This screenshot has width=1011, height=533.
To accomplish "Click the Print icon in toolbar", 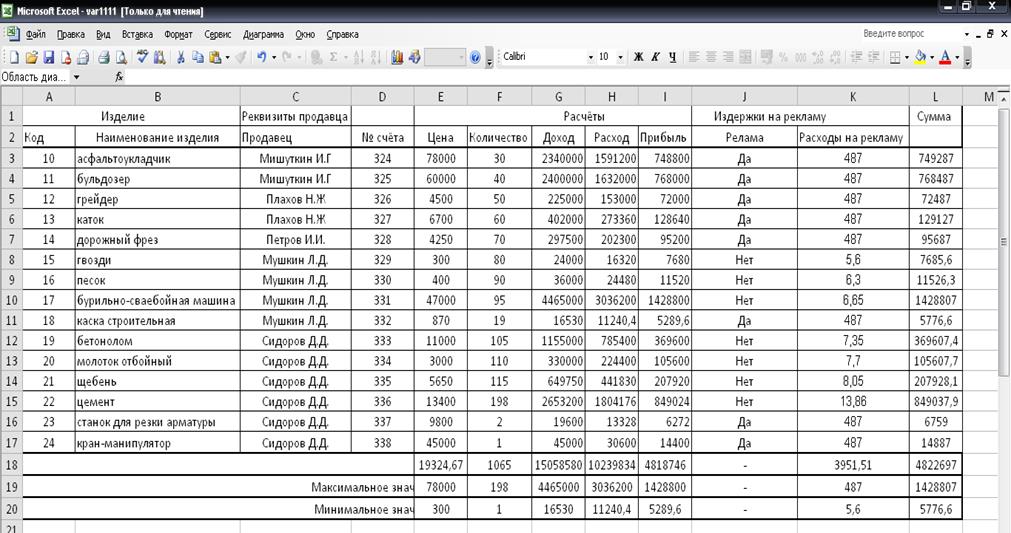I will [x=103, y=57].
